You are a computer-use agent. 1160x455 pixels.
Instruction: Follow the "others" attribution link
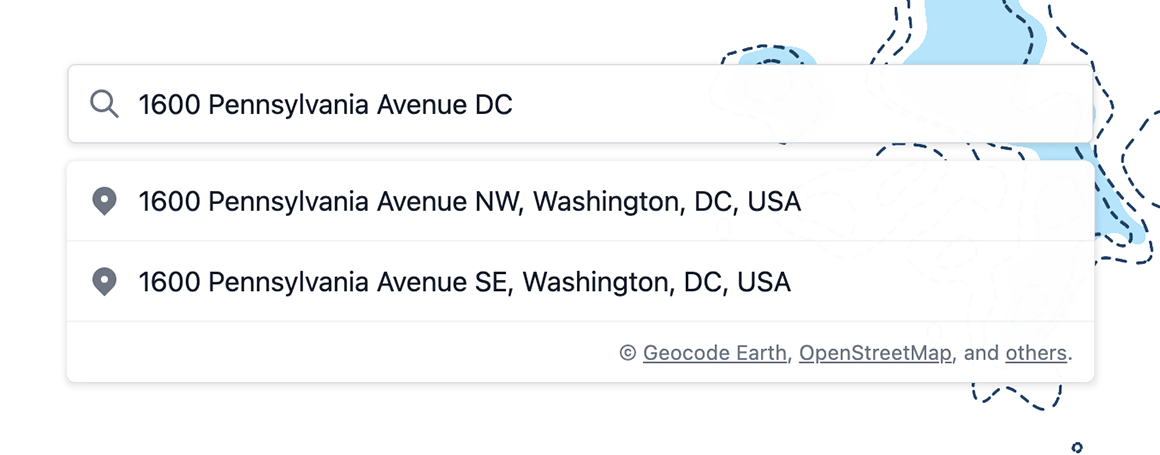tap(1036, 353)
